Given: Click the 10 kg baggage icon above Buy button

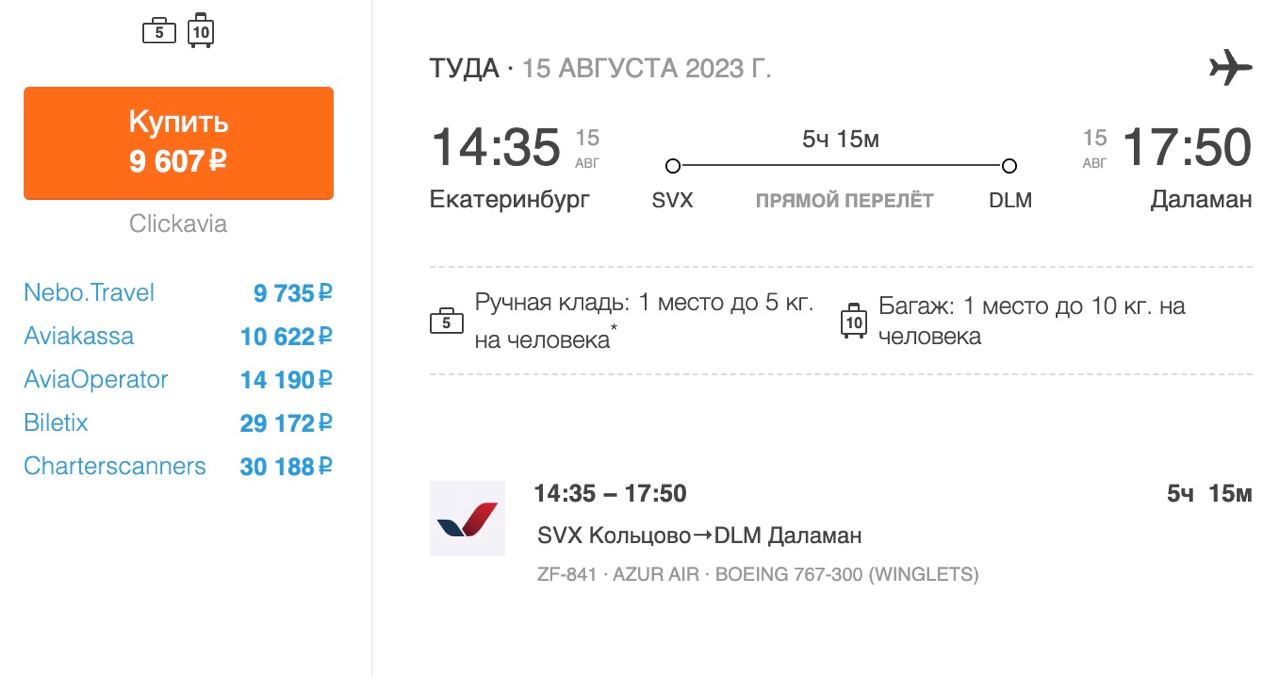Looking at the screenshot, I should pyautogui.click(x=201, y=32).
